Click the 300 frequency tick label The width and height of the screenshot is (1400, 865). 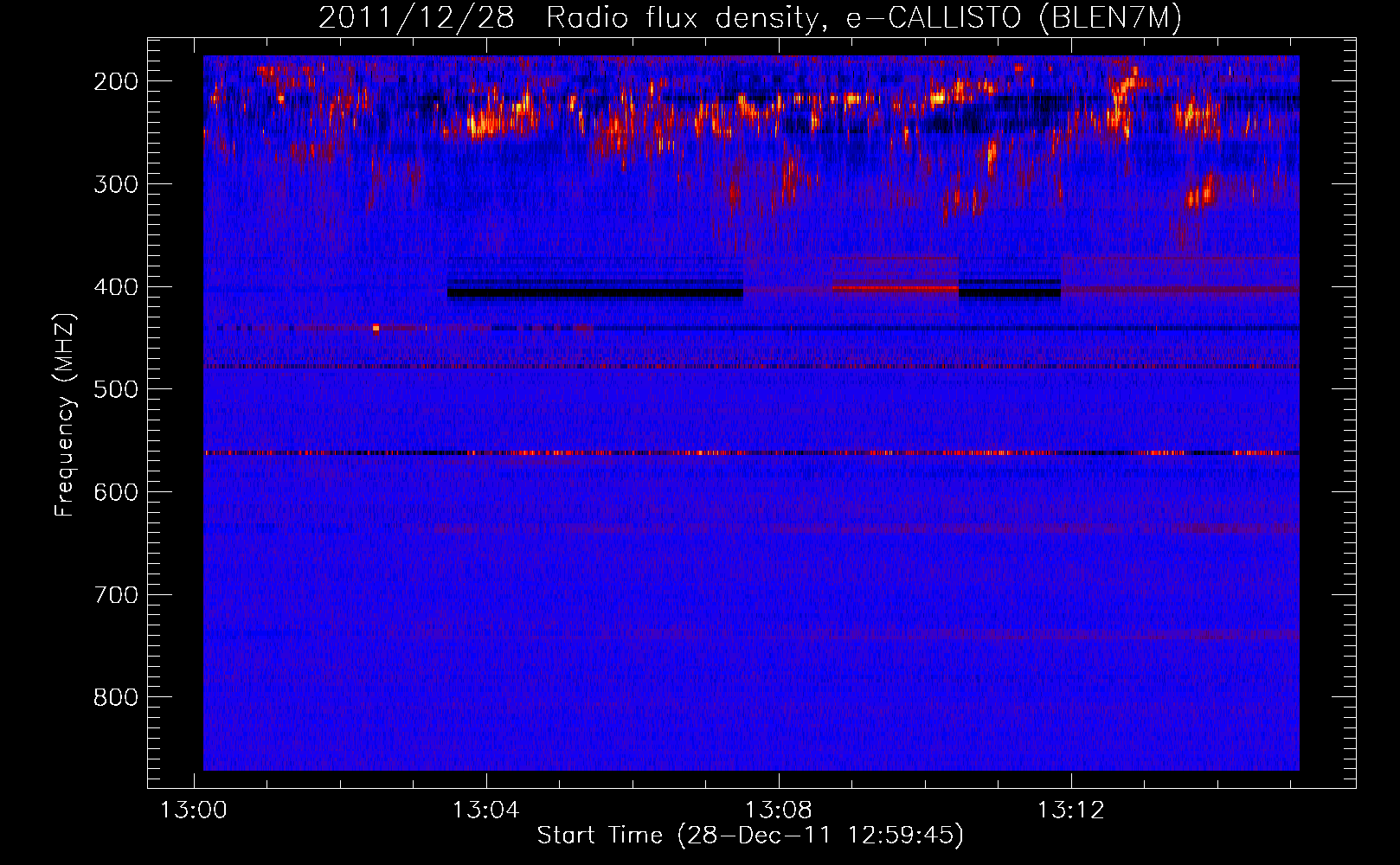pyautogui.click(x=116, y=184)
